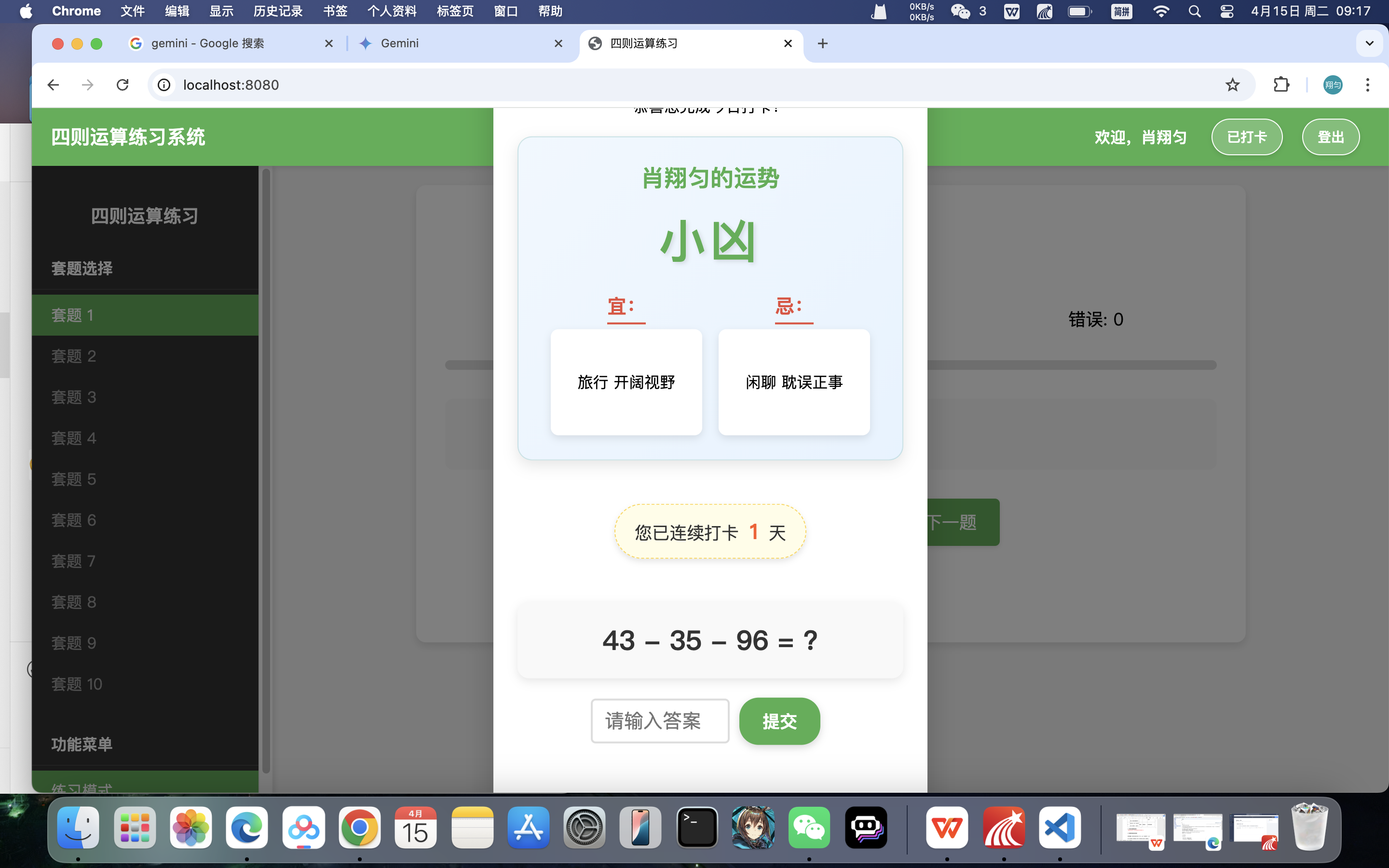The width and height of the screenshot is (1389, 868).
Task: Open the 书签 menu
Action: (335, 11)
